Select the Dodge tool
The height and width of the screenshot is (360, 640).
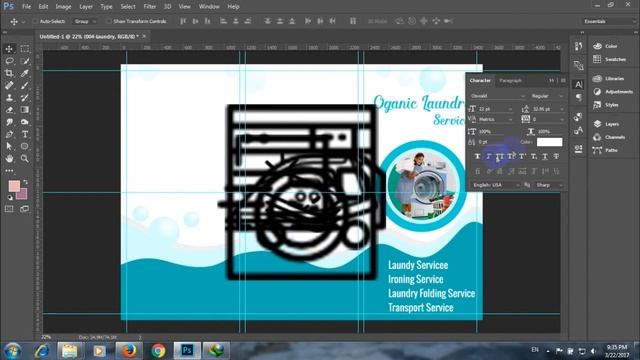[24, 122]
